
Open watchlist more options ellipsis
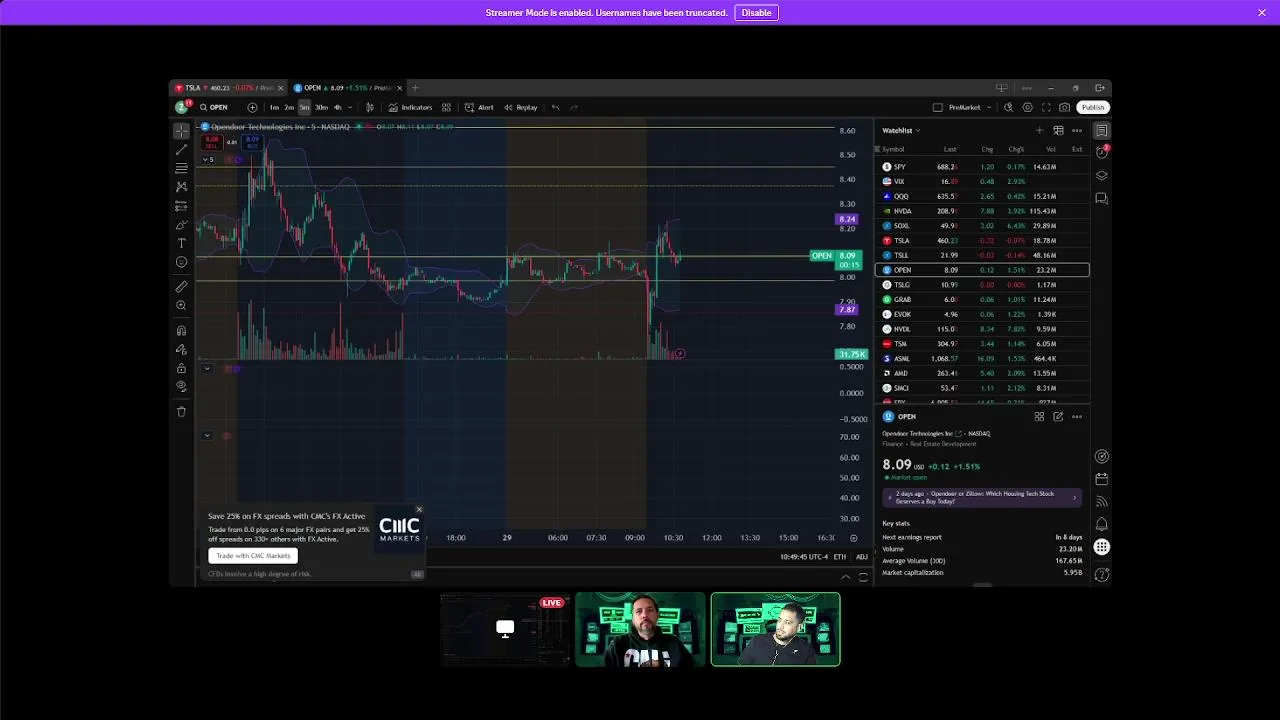click(1077, 130)
